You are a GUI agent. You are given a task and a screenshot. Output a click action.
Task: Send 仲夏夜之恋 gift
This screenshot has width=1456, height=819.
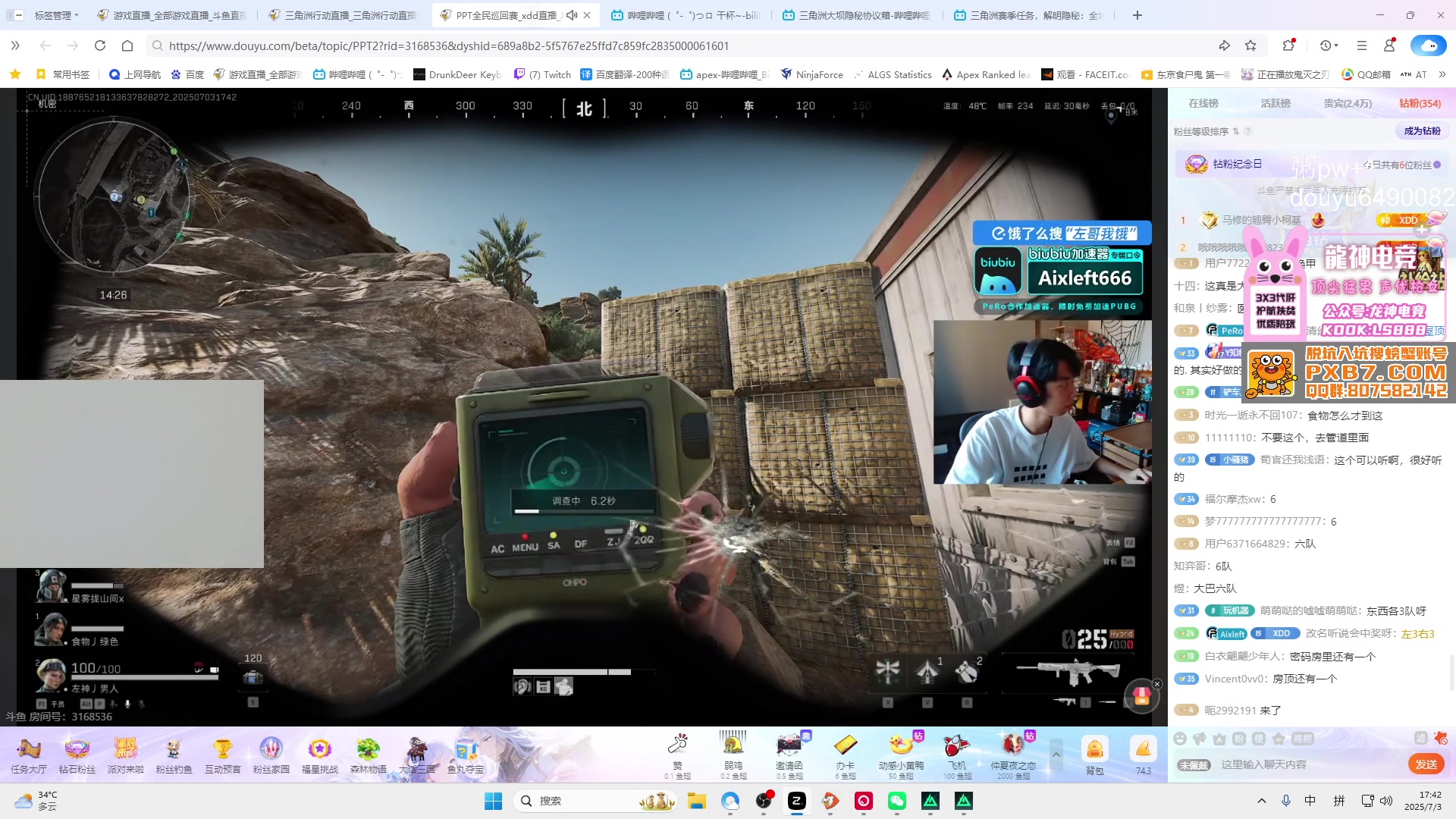1014,755
